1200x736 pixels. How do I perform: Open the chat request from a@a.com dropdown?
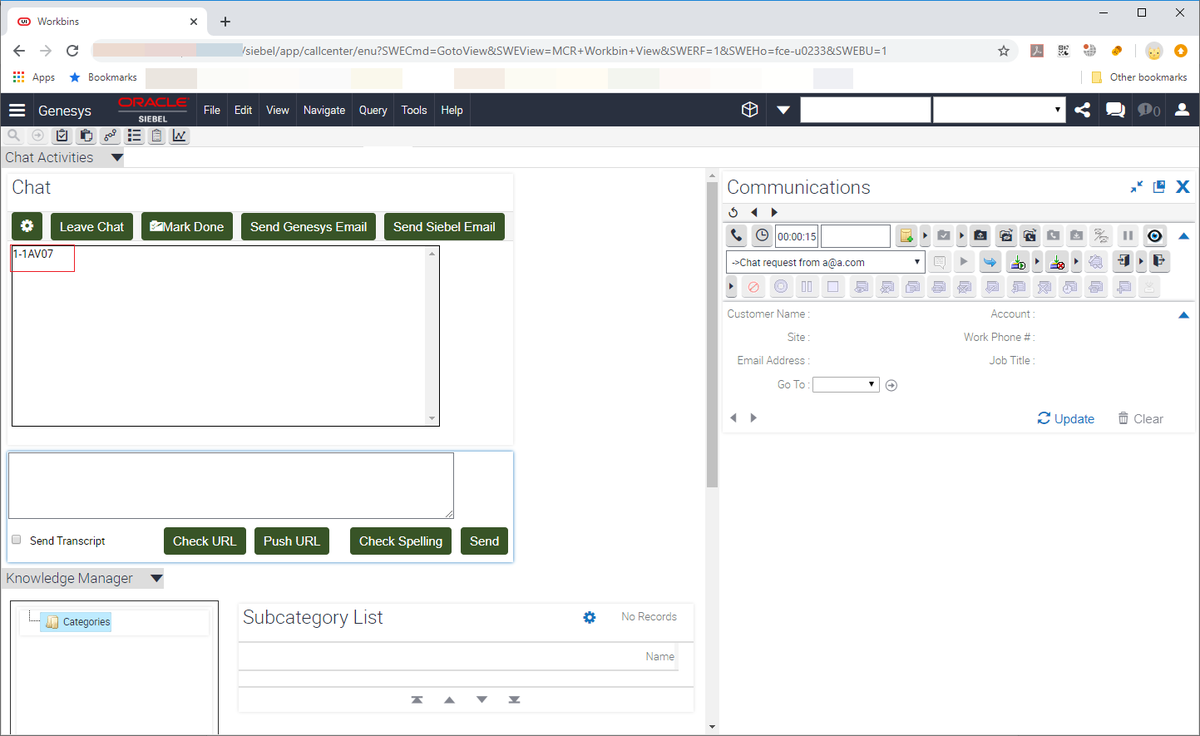click(825, 262)
